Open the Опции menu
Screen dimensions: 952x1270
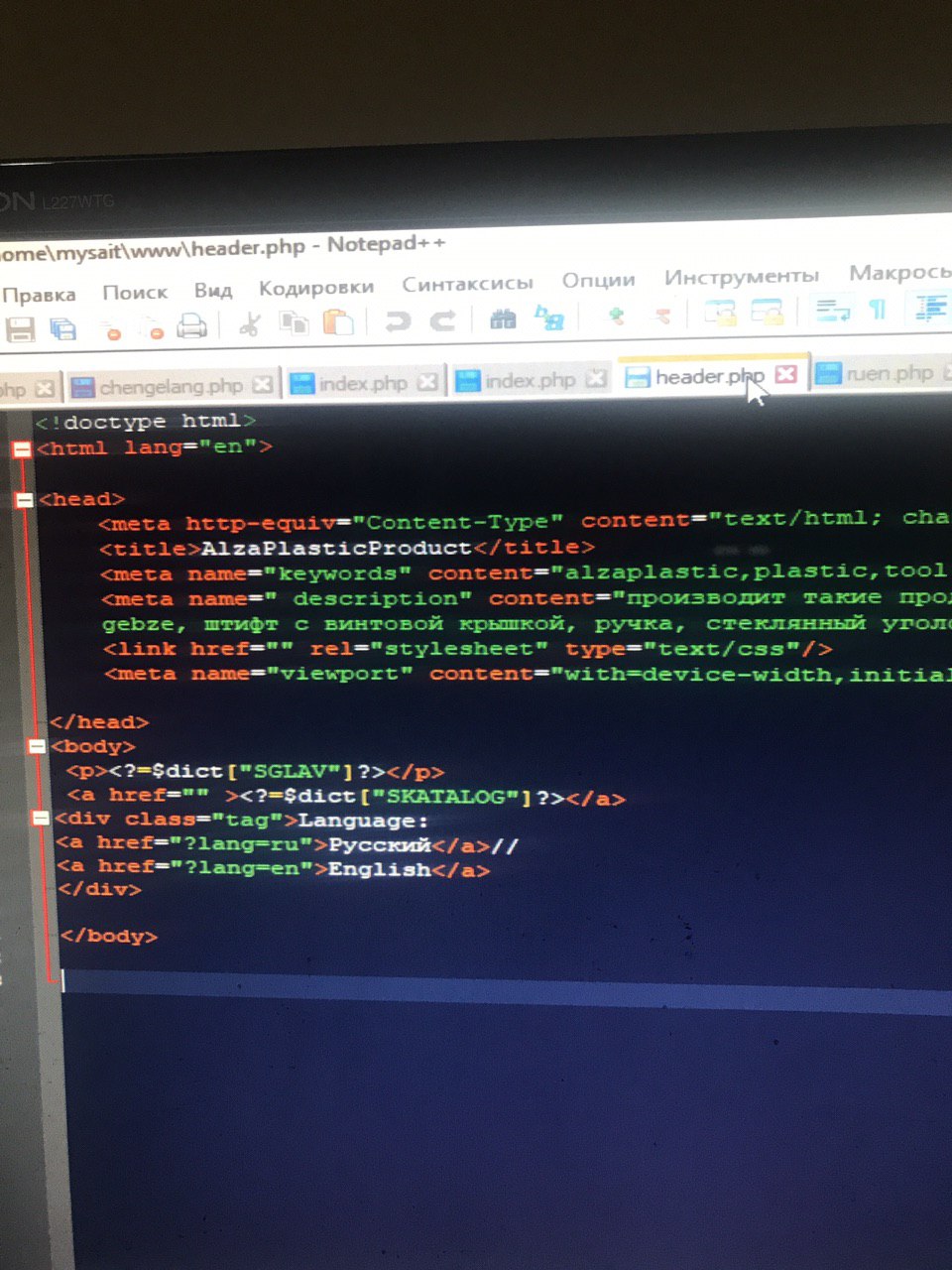pyautogui.click(x=598, y=280)
